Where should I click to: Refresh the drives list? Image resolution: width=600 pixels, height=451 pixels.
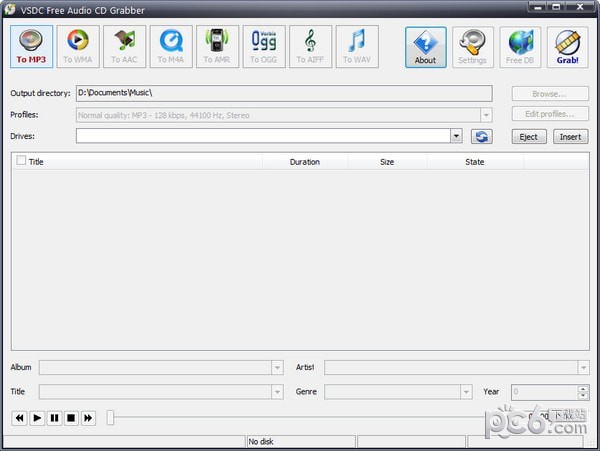482,137
